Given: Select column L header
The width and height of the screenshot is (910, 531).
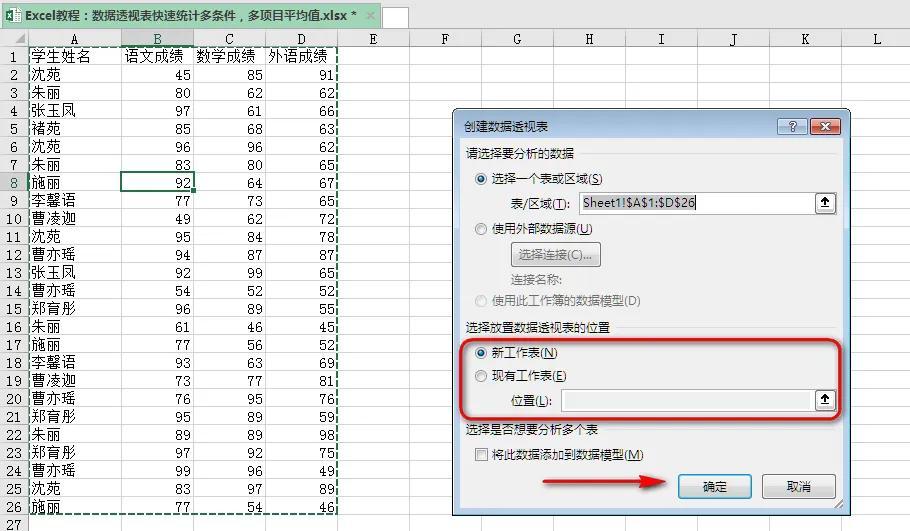Looking at the screenshot, I should (x=877, y=39).
